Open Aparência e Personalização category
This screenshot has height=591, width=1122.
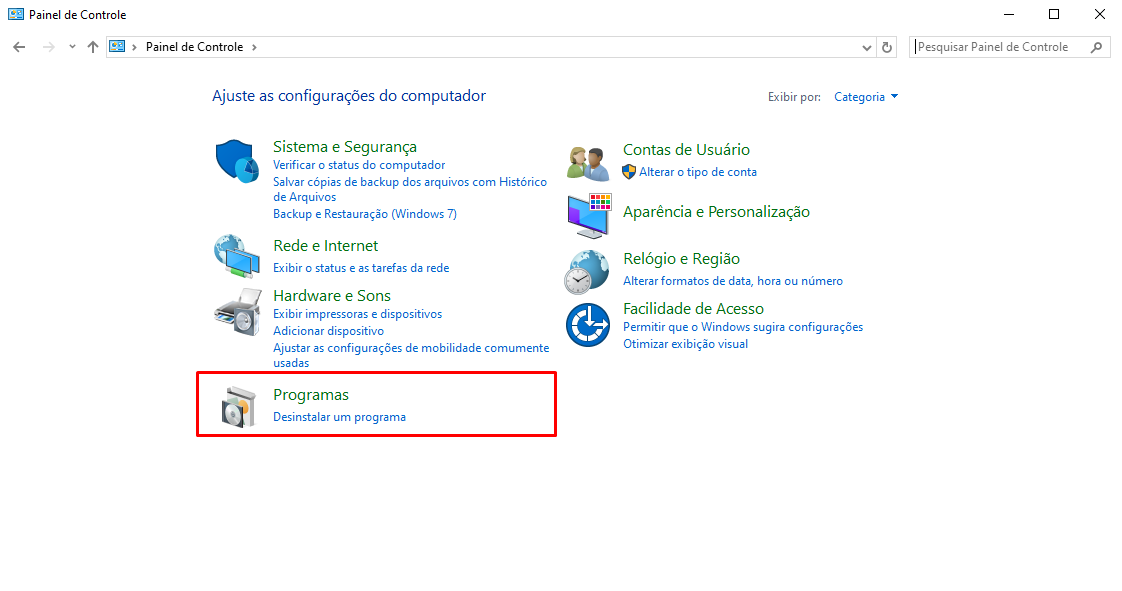(716, 212)
